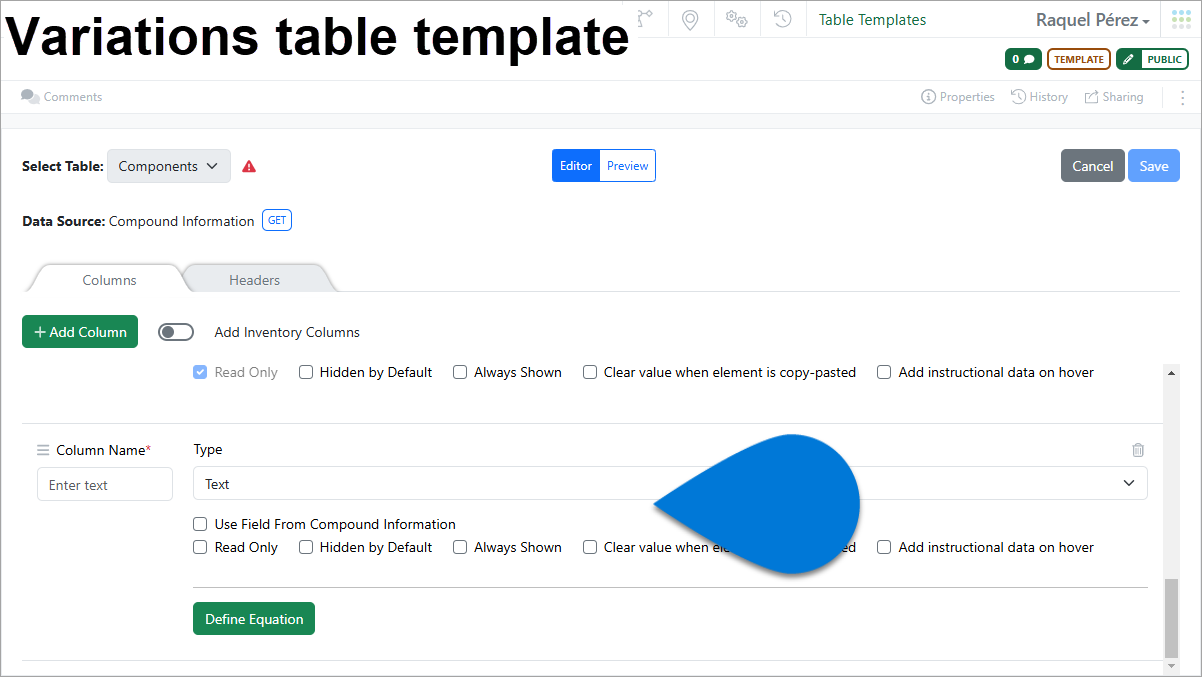Screen dimensions: 1202x677
Task: Click the green comment count badge
Action: point(1022,59)
